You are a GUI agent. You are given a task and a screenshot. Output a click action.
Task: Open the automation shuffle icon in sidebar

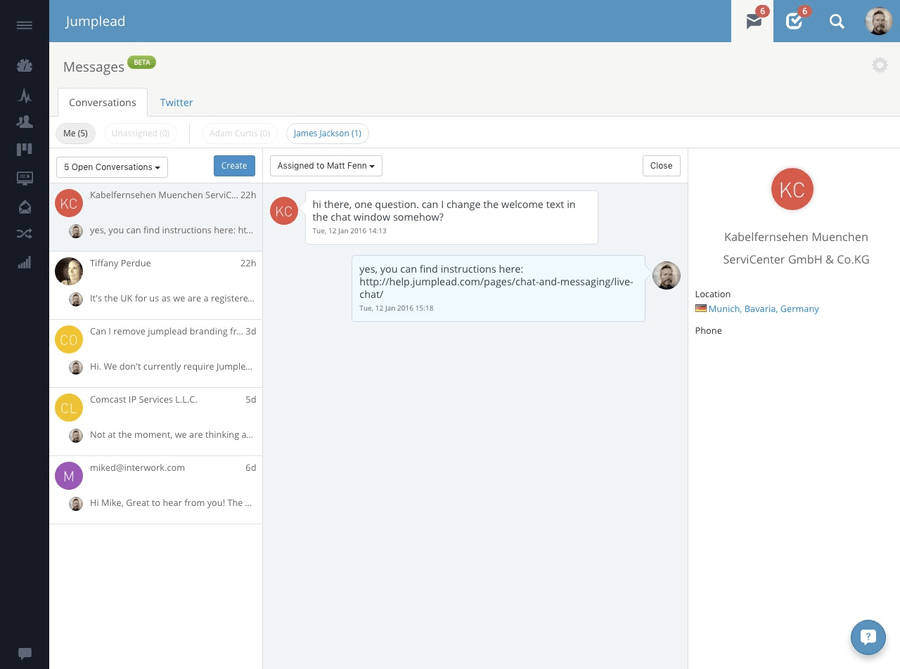click(24, 234)
